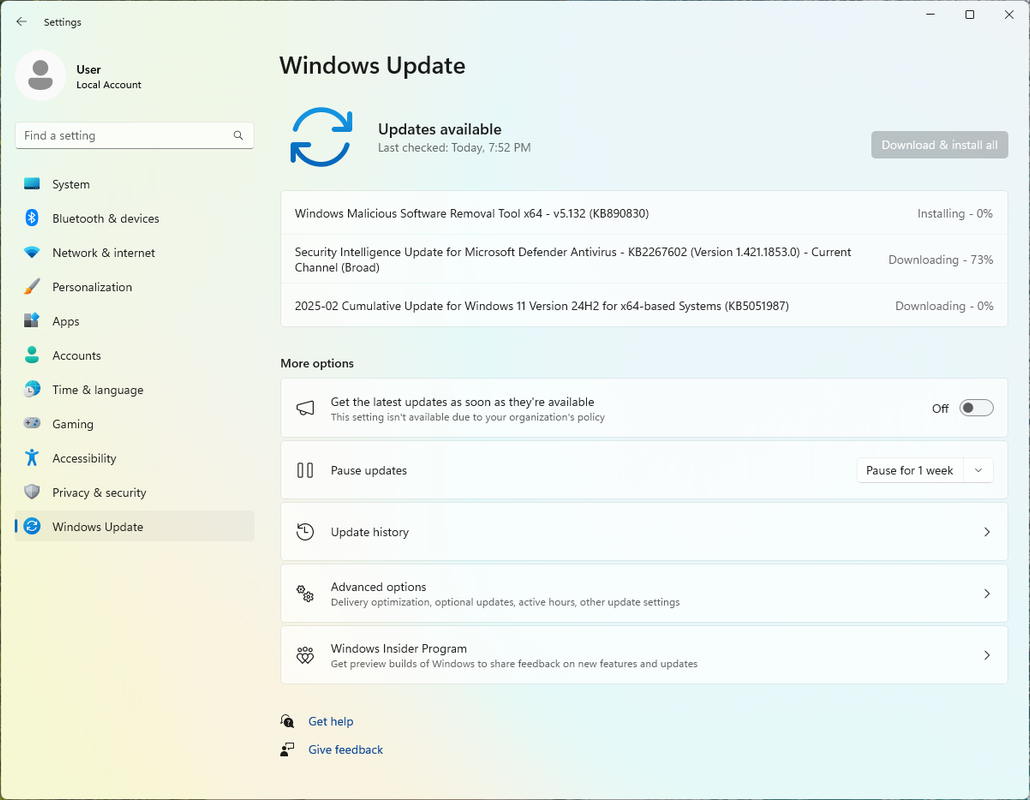This screenshot has width=1030, height=800.
Task: Click the Accessibility figure icon in sidebar
Action: pyautogui.click(x=32, y=458)
